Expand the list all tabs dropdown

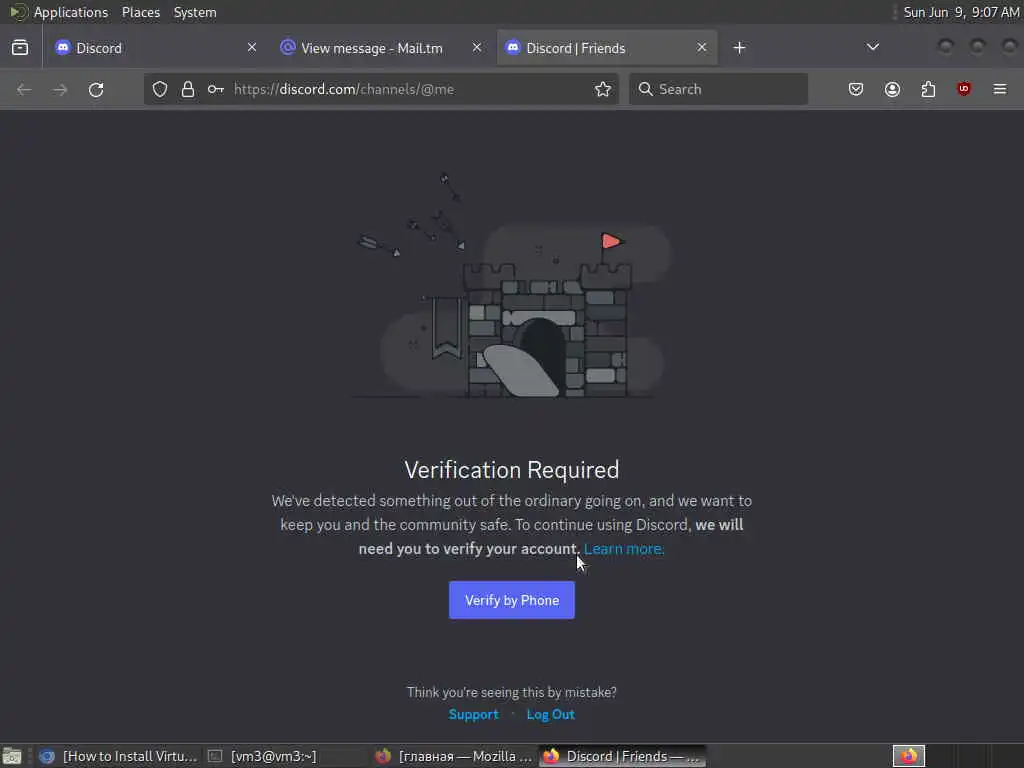pos(872,47)
